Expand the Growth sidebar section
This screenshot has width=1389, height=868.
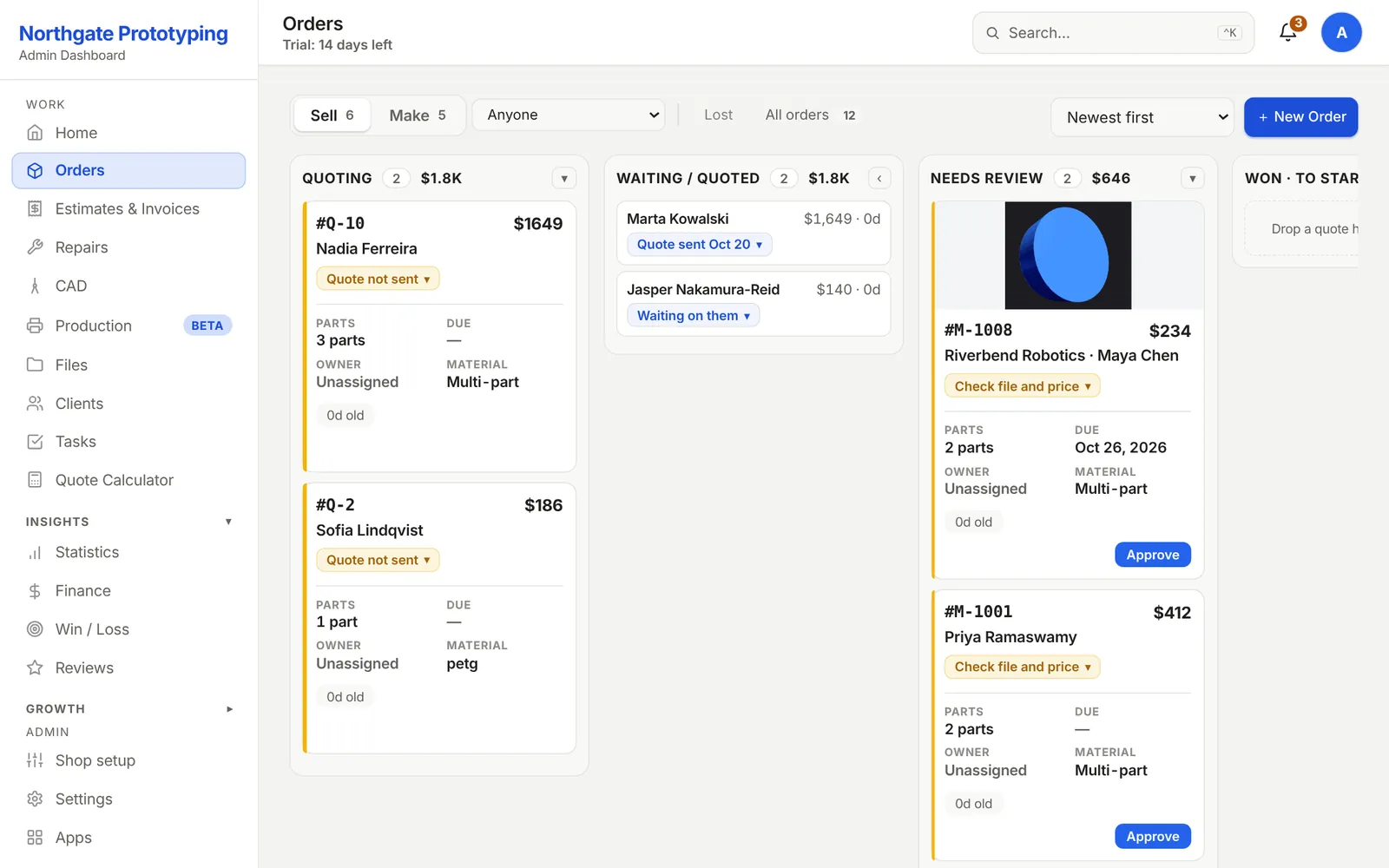click(x=229, y=709)
